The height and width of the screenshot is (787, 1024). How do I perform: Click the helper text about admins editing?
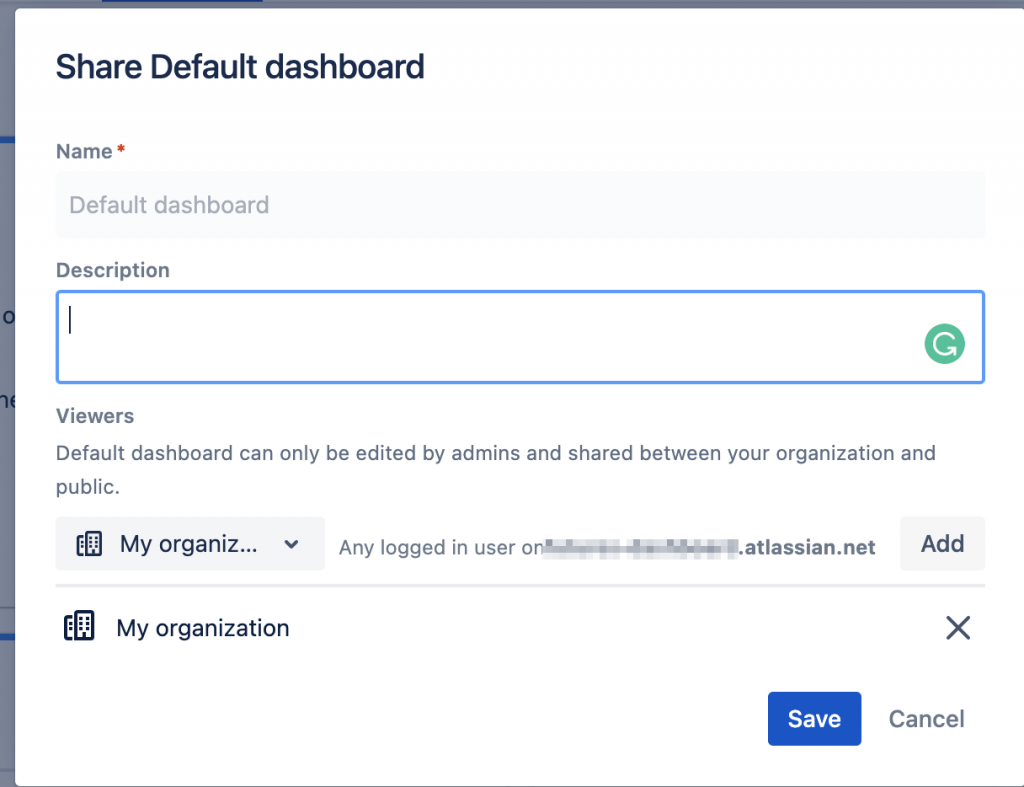pyautogui.click(x=495, y=453)
